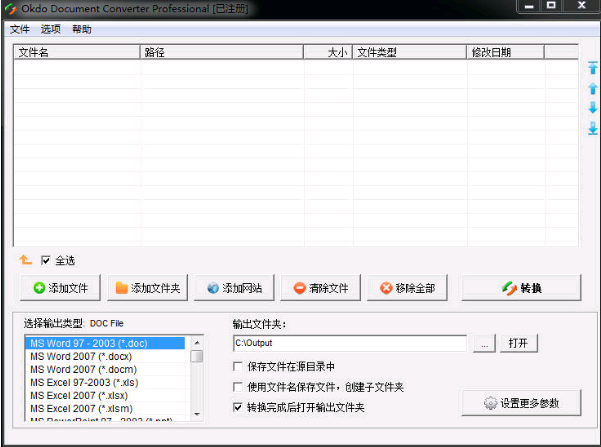Click the format list scroll-down arrow
Viewport: 601px width, 447px height.
click(x=197, y=414)
